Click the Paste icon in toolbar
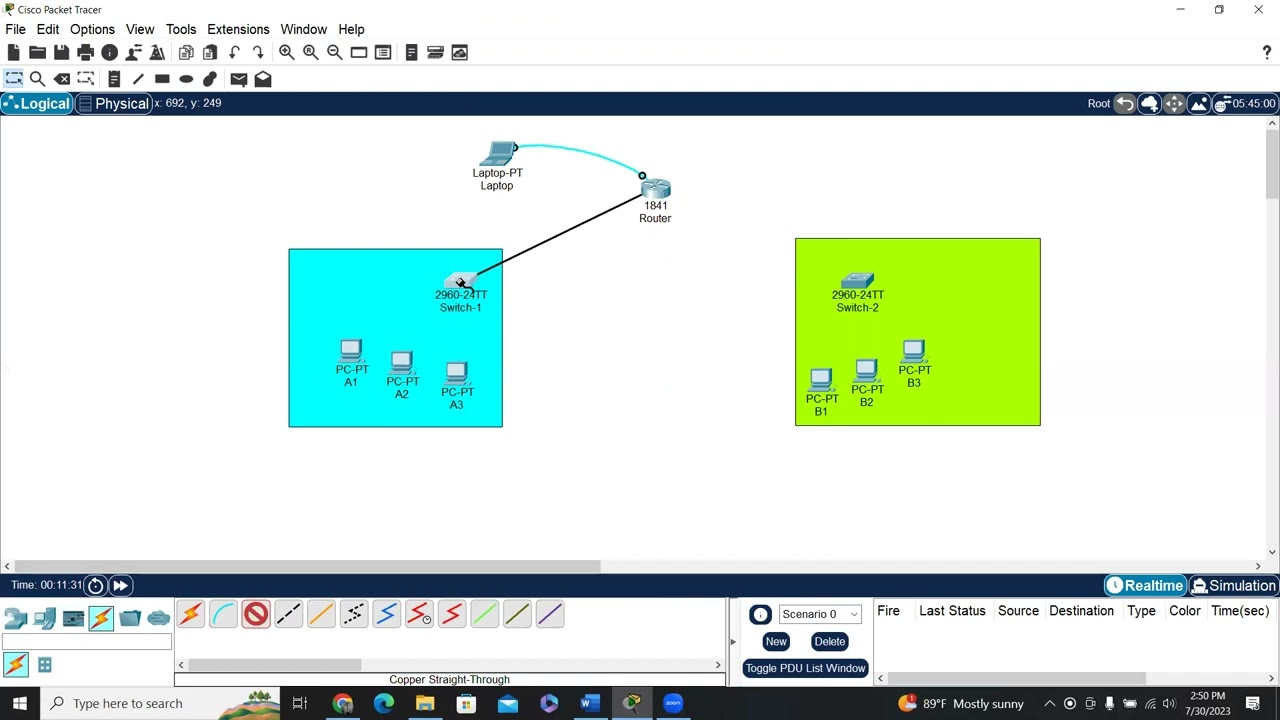This screenshot has width=1280, height=720. [210, 52]
